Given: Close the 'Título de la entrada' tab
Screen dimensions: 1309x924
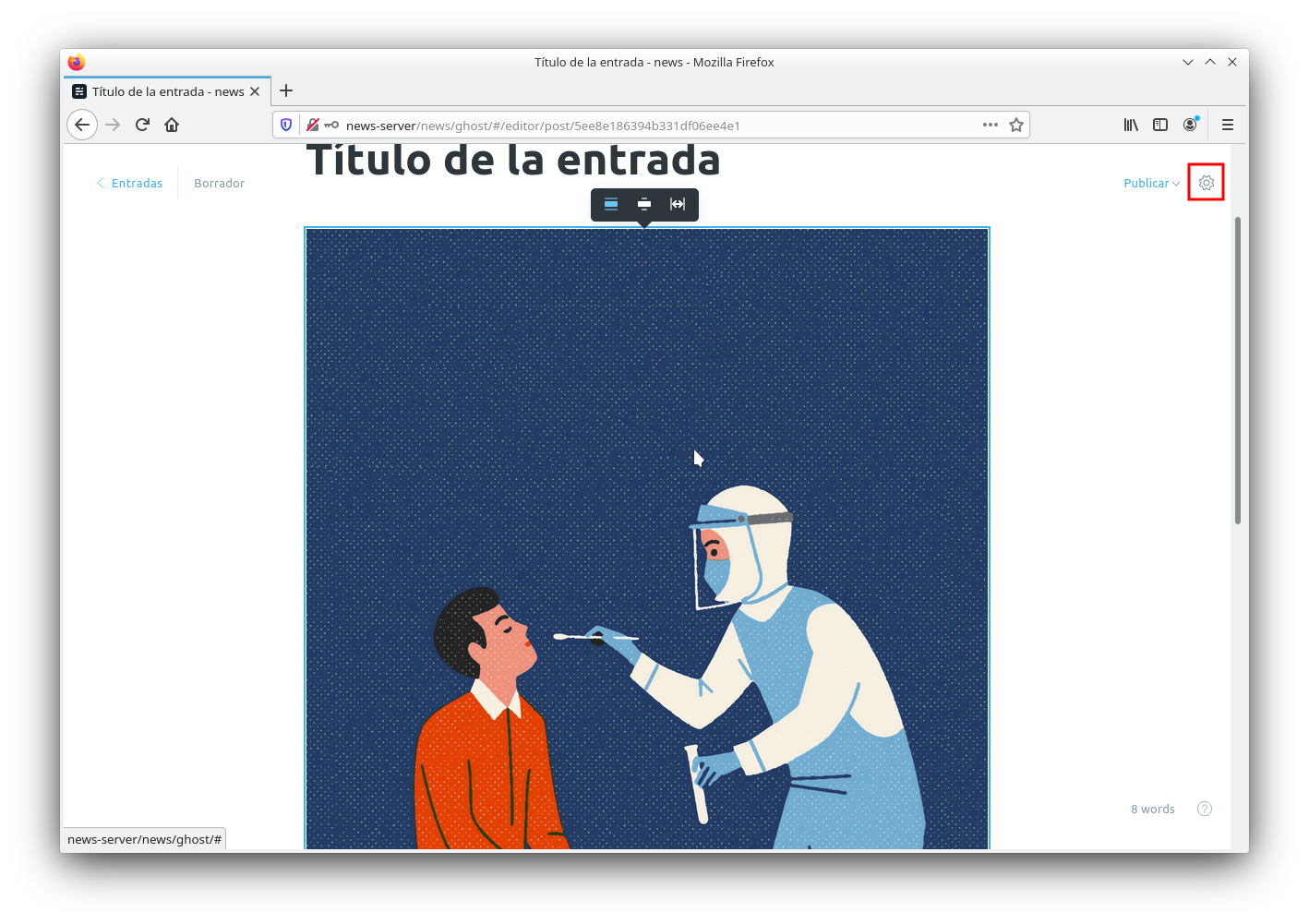Looking at the screenshot, I should (x=255, y=91).
